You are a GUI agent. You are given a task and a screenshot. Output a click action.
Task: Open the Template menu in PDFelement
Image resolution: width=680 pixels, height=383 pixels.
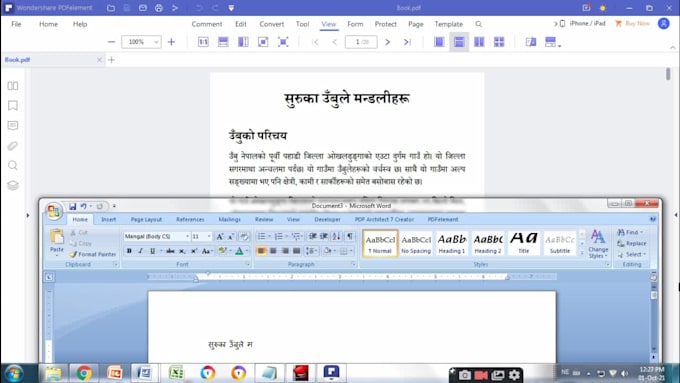click(448, 24)
